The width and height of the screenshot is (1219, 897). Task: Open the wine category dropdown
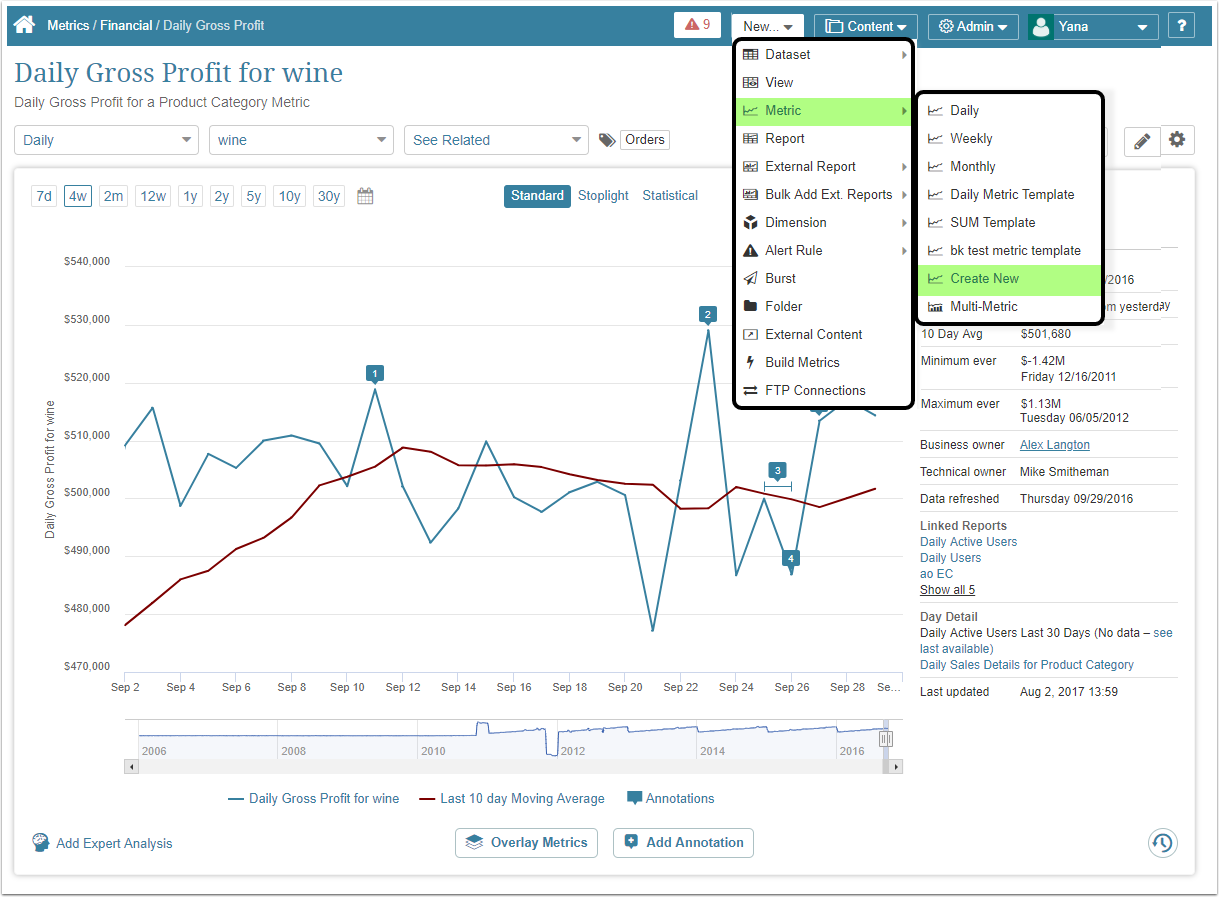point(300,140)
